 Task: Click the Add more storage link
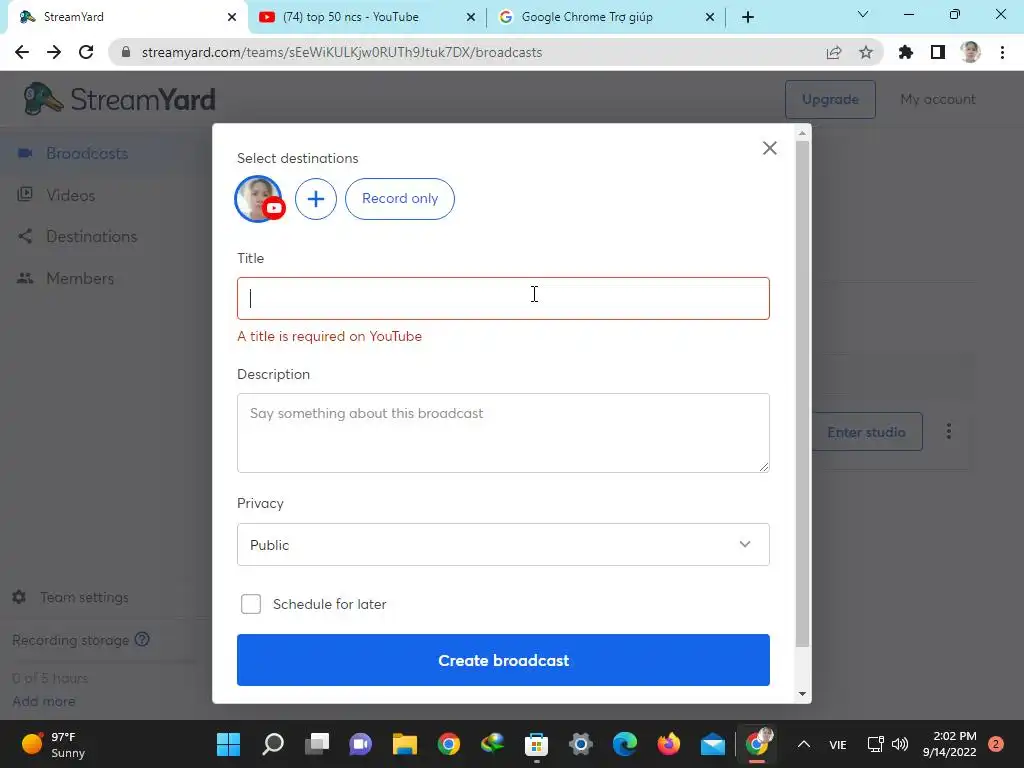pyautogui.click(x=44, y=701)
